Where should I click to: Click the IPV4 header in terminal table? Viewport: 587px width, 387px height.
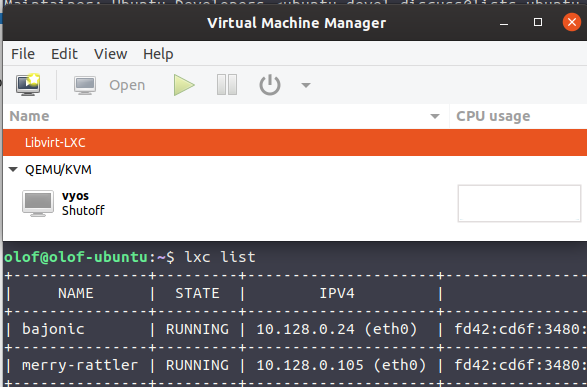click(x=337, y=293)
